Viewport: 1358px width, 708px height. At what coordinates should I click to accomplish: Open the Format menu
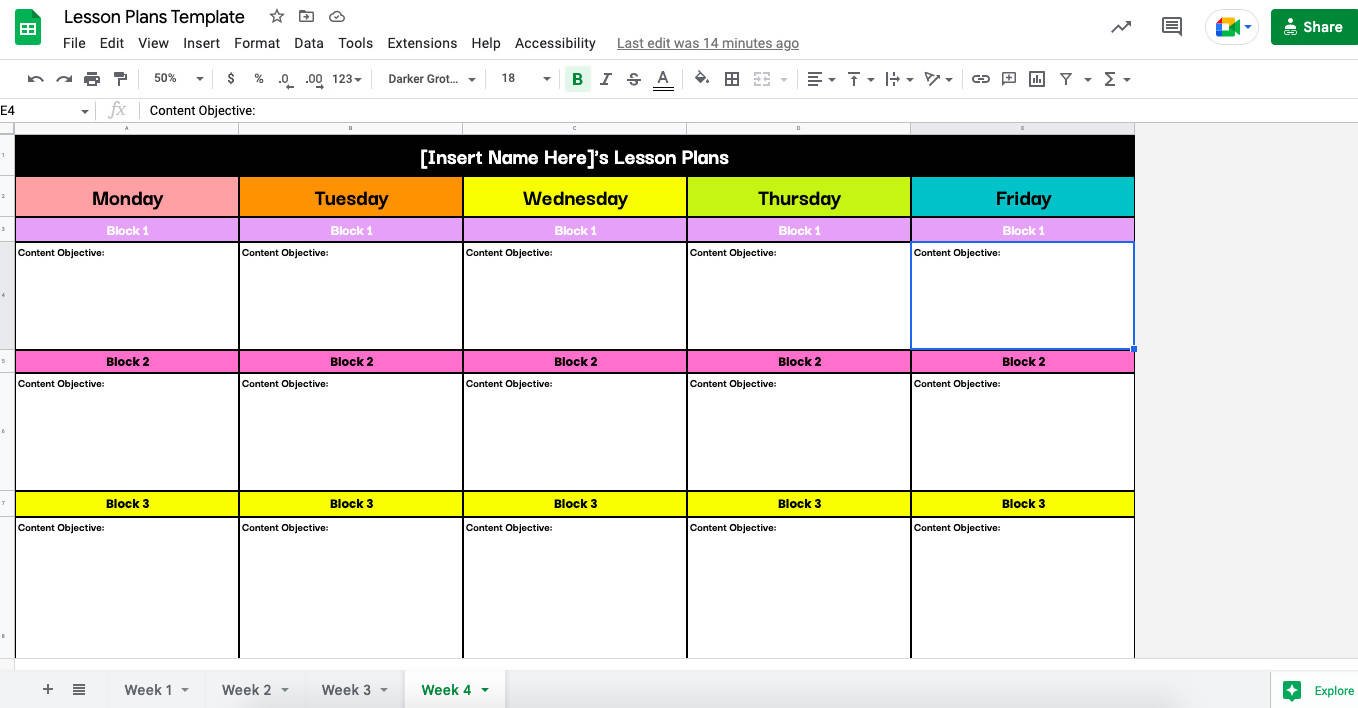256,43
